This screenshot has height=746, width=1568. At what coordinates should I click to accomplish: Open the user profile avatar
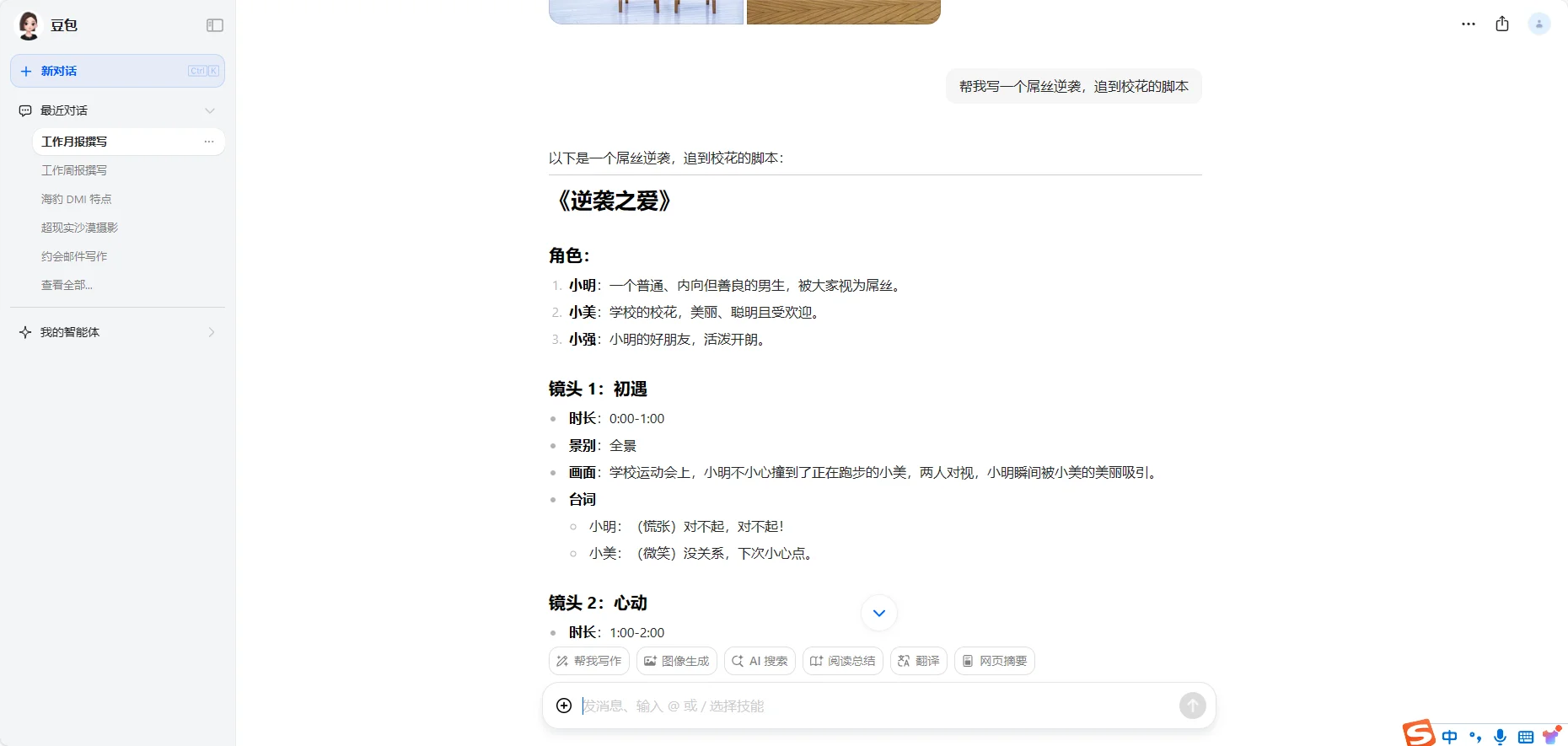point(1539,24)
